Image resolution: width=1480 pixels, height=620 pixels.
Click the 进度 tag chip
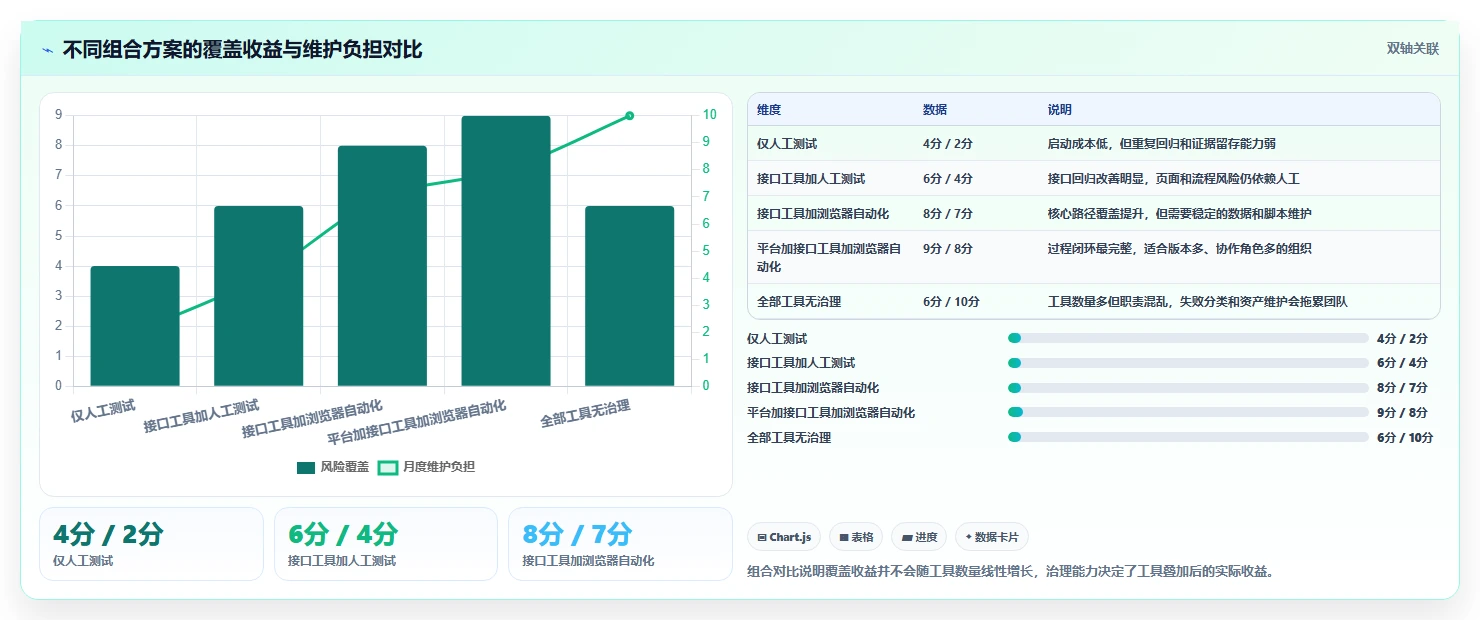(x=919, y=537)
